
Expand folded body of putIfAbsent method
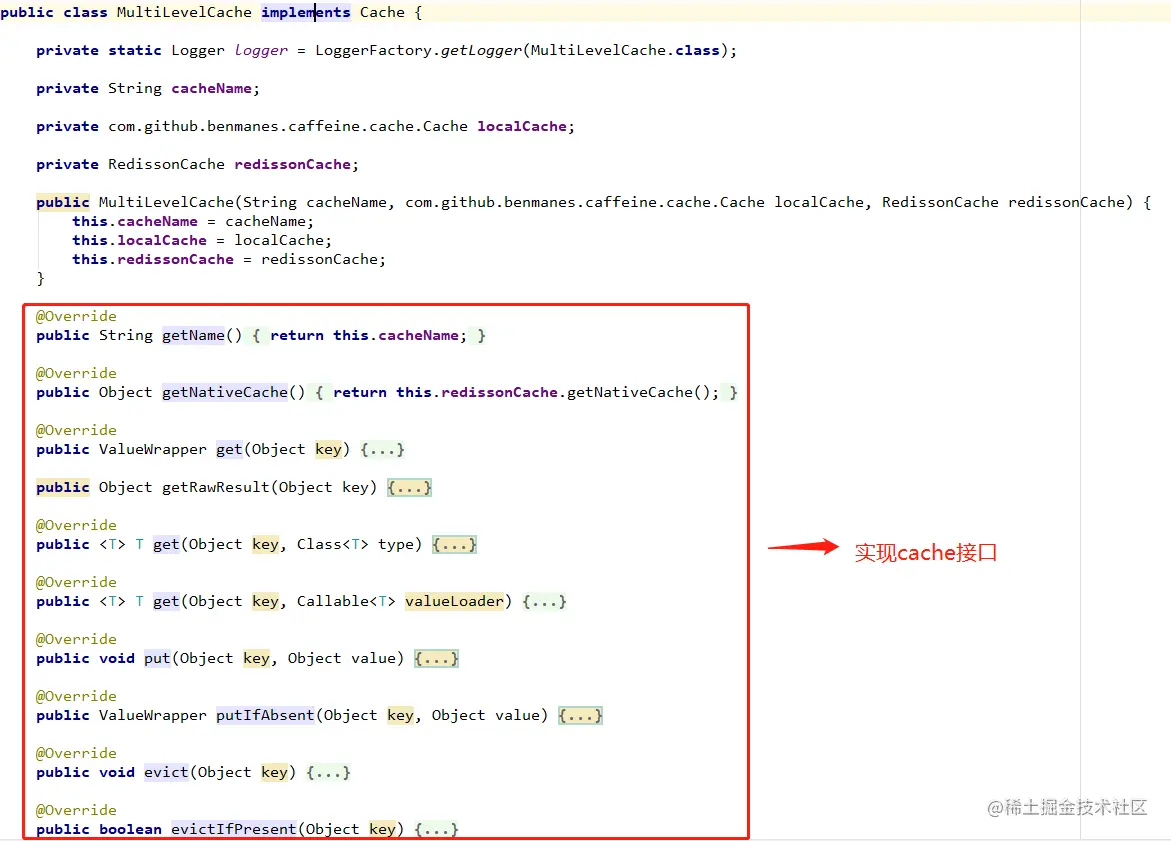coord(580,716)
